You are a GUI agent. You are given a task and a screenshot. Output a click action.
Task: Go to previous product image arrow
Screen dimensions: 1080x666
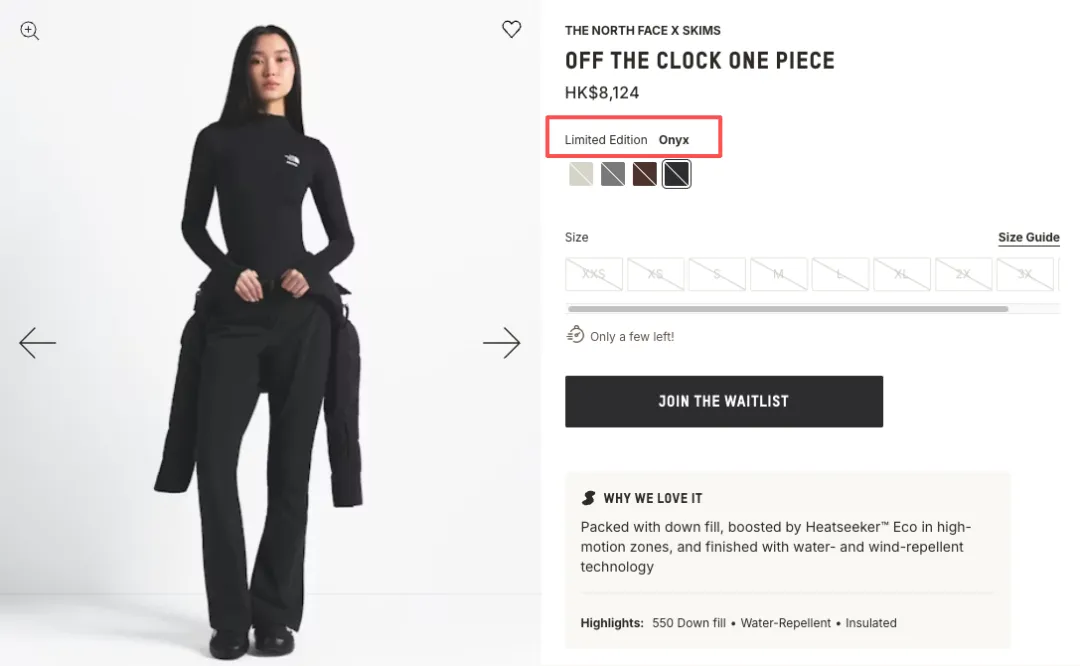click(x=38, y=343)
